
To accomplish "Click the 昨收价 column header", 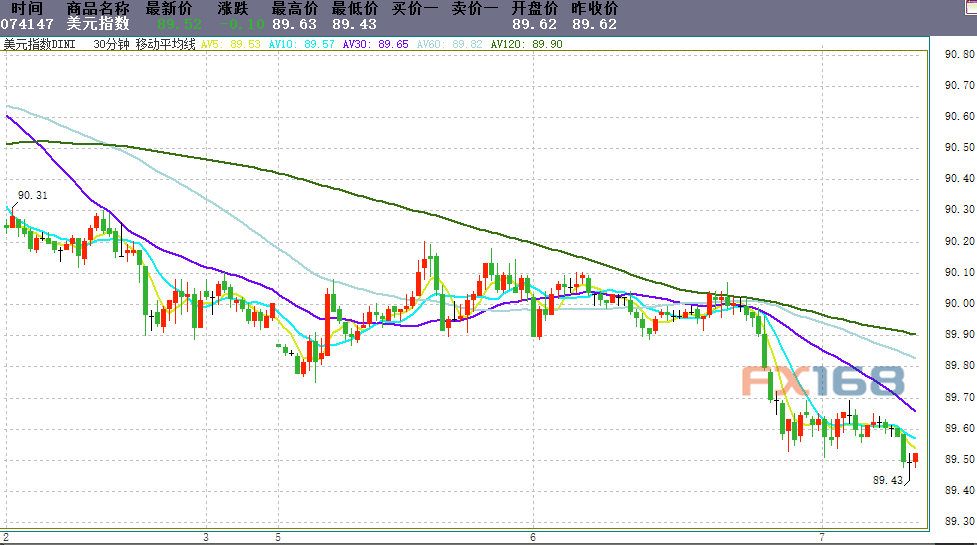I will pyautogui.click(x=594, y=9).
